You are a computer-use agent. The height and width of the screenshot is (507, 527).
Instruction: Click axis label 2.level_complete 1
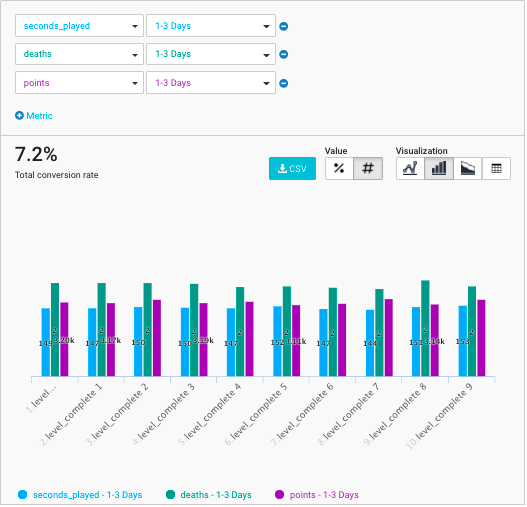pos(72,416)
